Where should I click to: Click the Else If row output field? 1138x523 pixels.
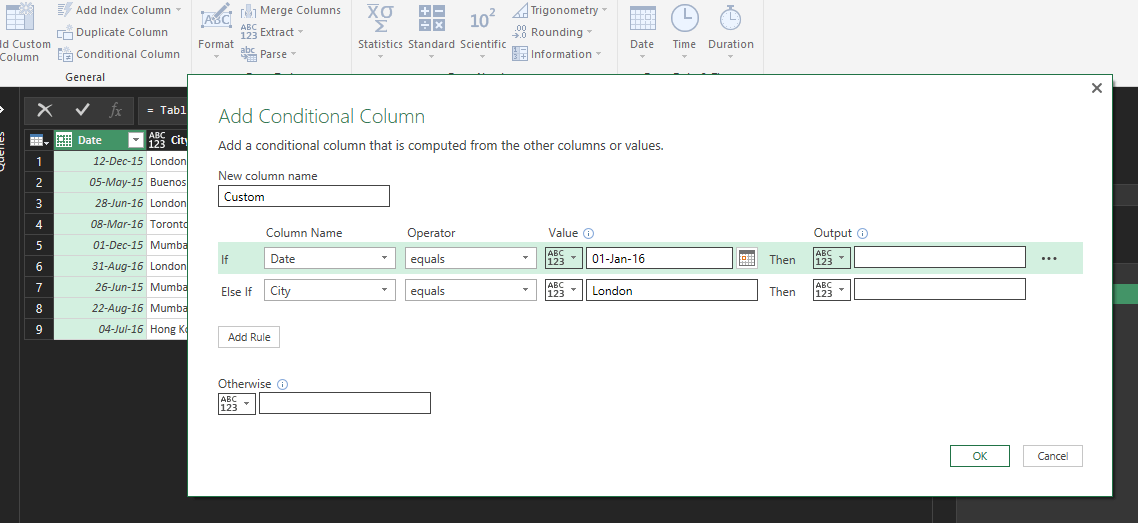click(x=940, y=289)
